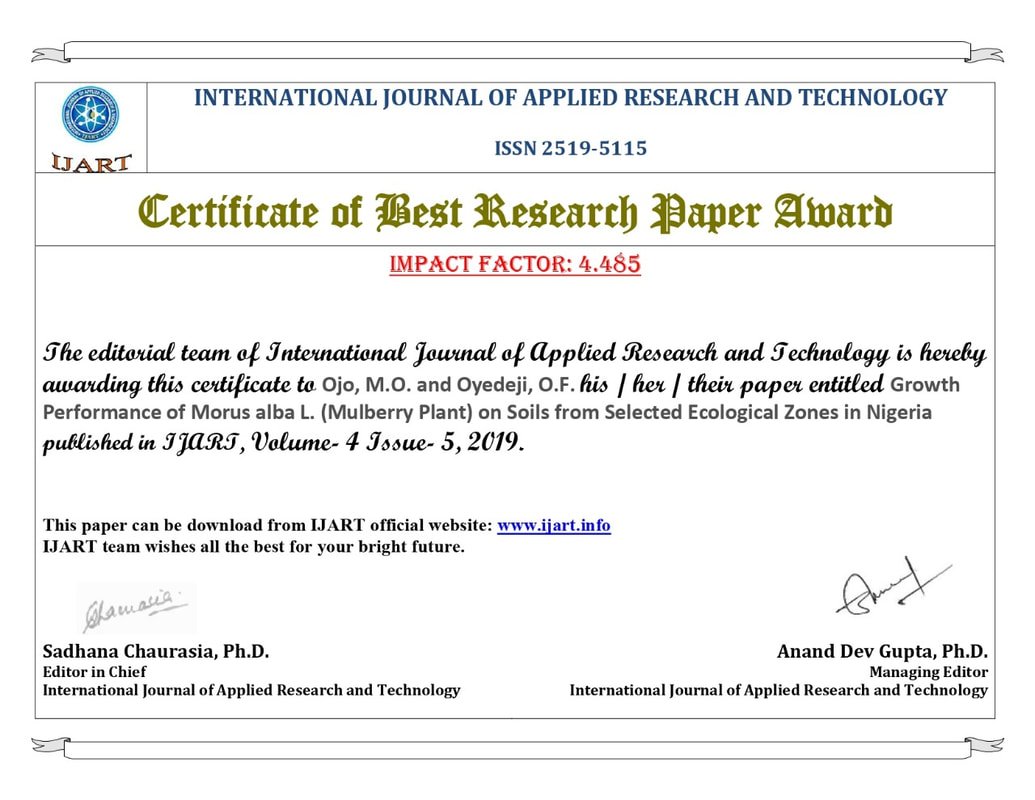The width and height of the screenshot is (1035, 800).
Task: Click the Volume- 4 Issue- 5, 2019 line
Action: [x=283, y=442]
